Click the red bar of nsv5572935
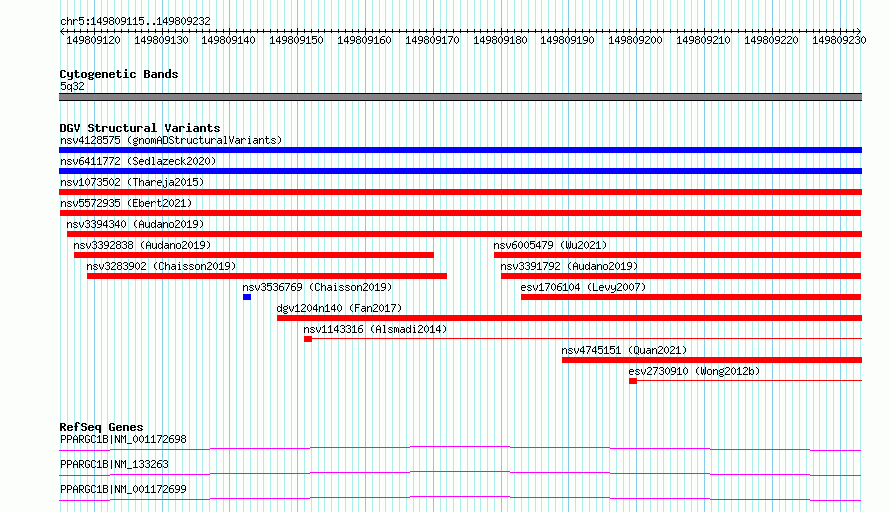This screenshot has height=512, width=890. pyautogui.click(x=460, y=213)
